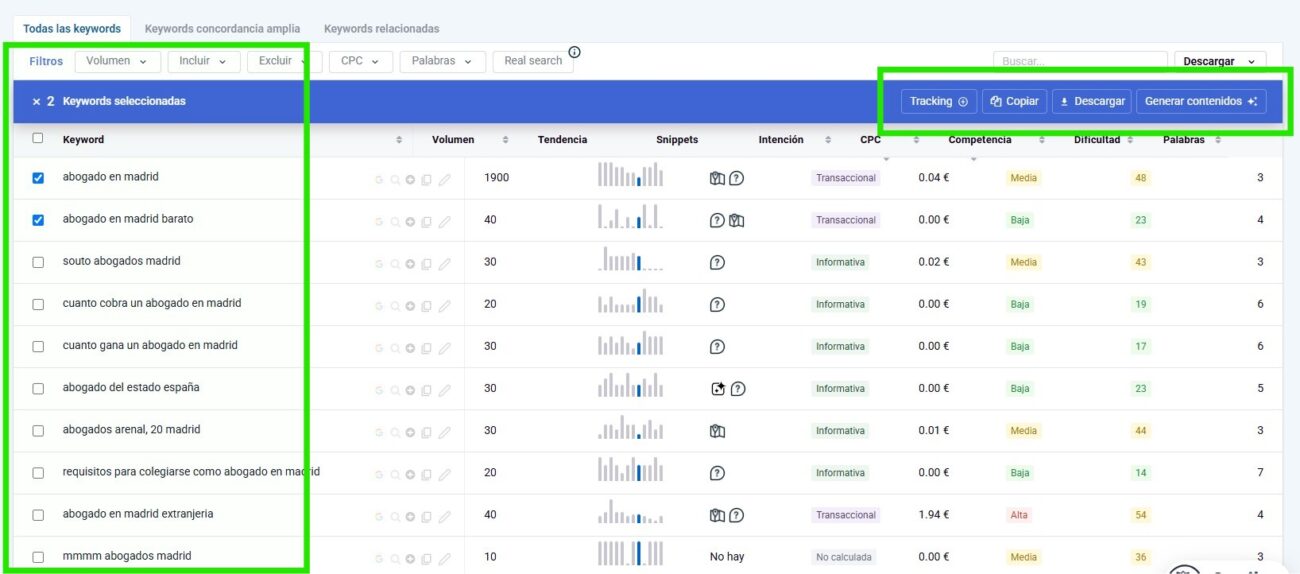Check abogado del estado españa keyword

point(38,388)
